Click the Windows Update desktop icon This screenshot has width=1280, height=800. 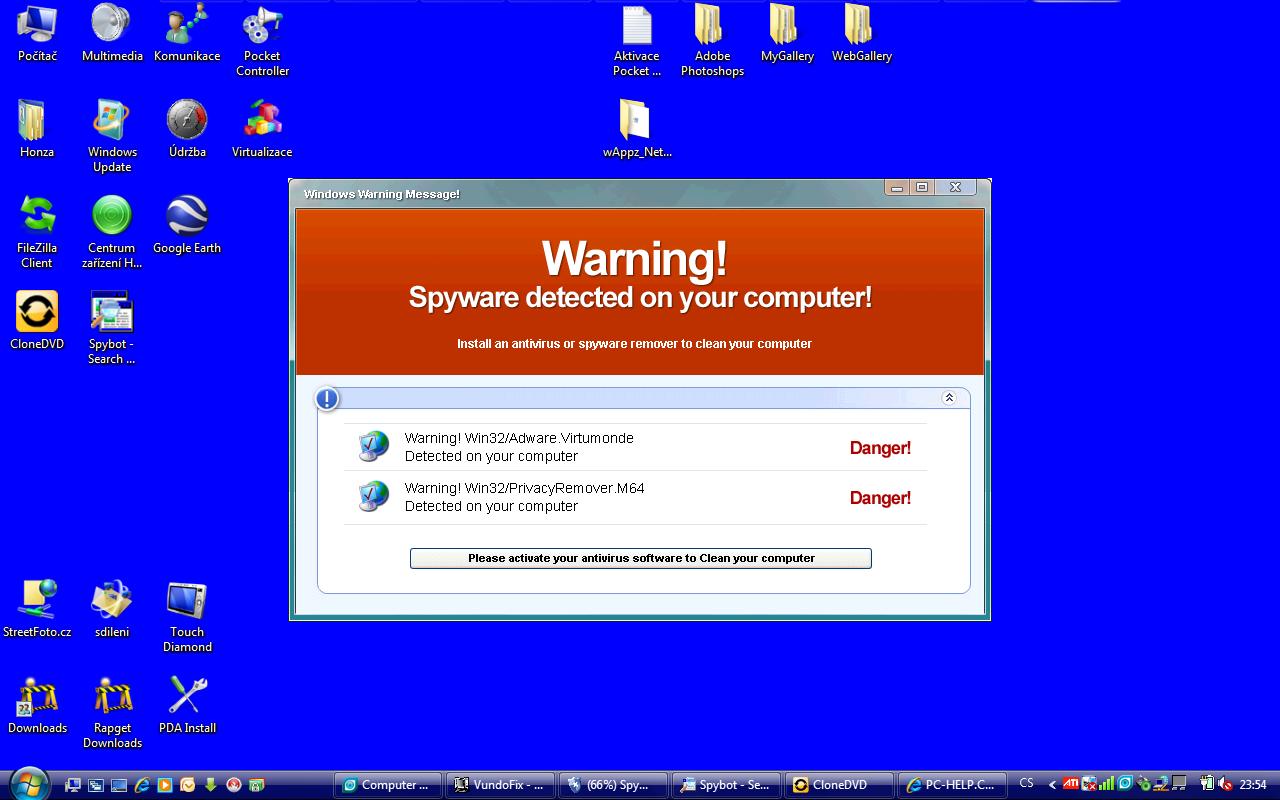(x=112, y=120)
